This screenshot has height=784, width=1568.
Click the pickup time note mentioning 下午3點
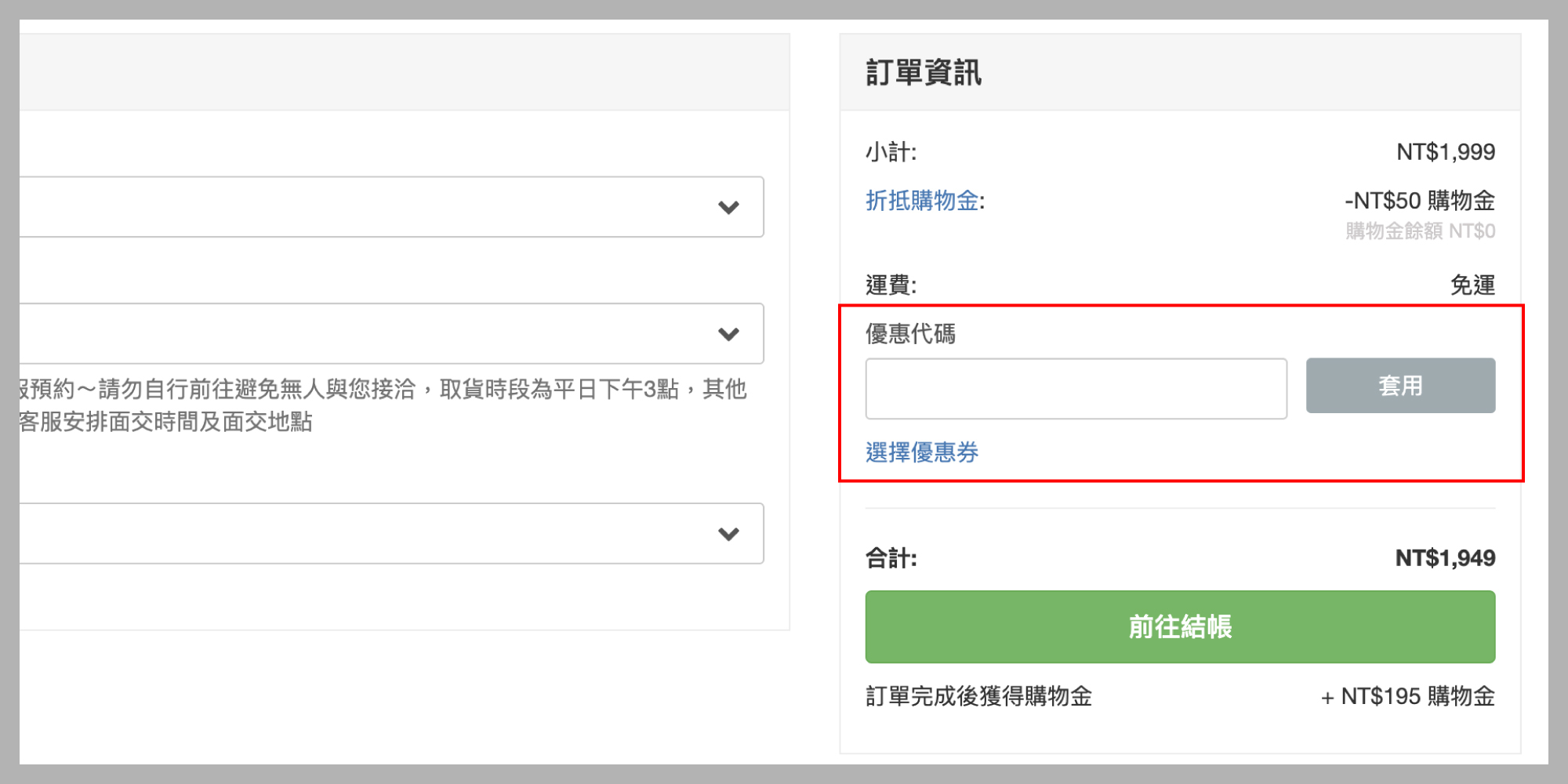[x=383, y=389]
